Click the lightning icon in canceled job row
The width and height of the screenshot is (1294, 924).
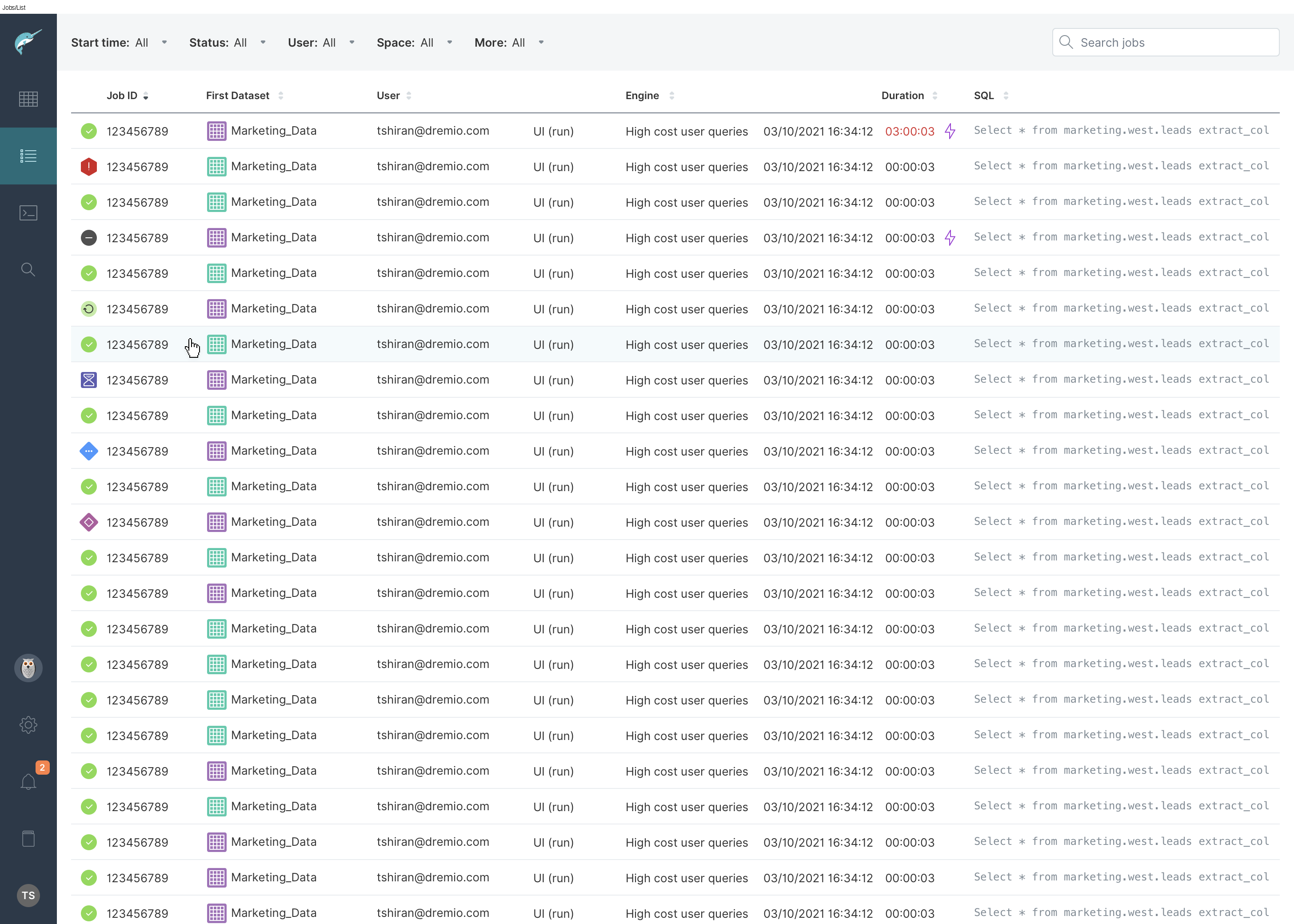coord(950,238)
